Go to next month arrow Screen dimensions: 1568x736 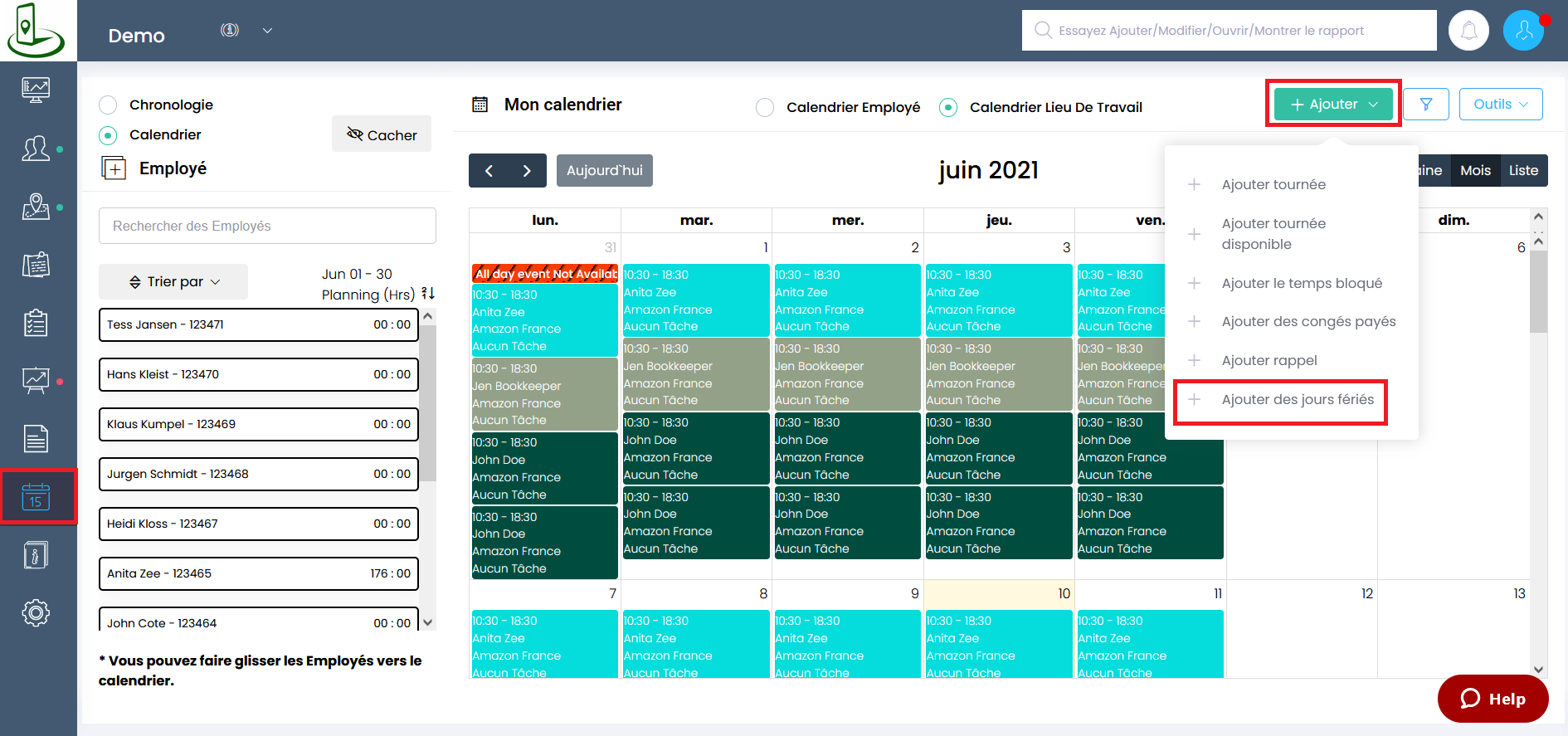pyautogui.click(x=527, y=171)
